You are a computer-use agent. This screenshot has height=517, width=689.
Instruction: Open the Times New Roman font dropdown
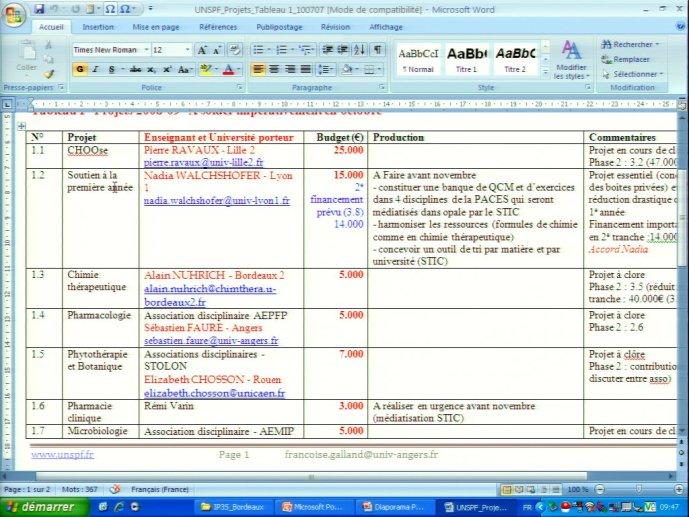click(x=146, y=50)
